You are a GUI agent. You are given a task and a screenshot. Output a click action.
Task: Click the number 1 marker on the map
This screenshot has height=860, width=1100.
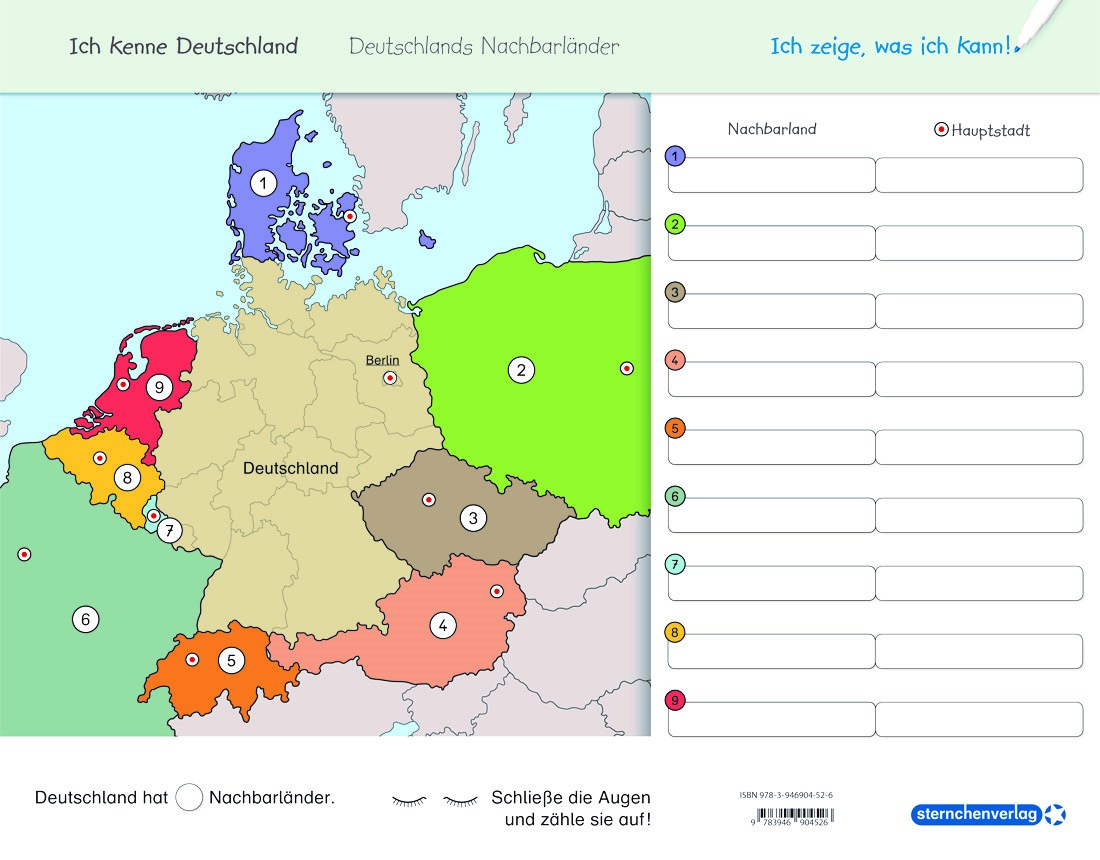pyautogui.click(x=263, y=183)
